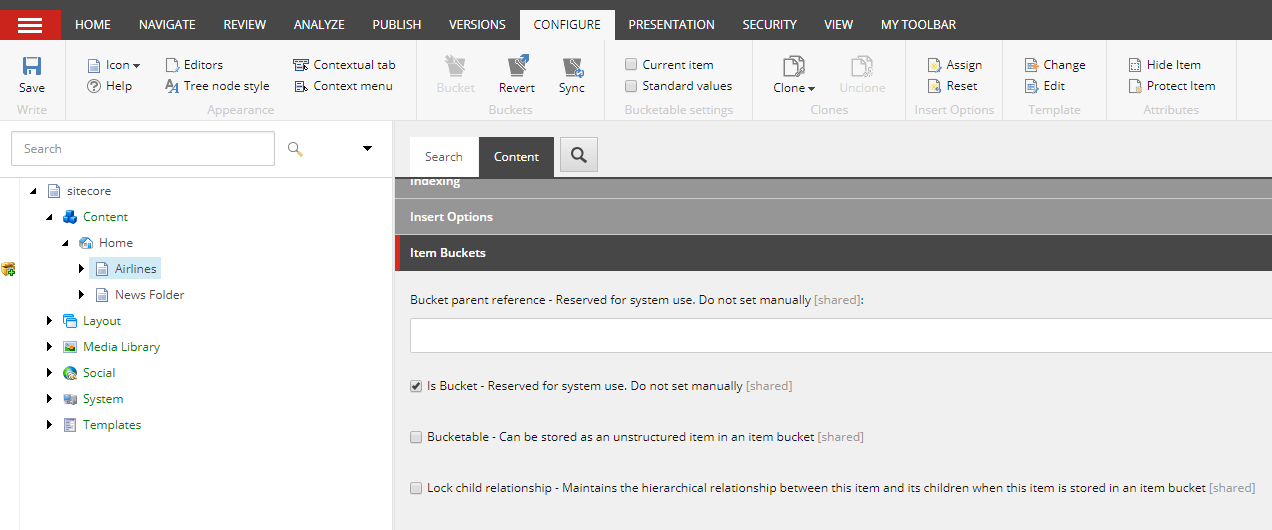Switch to the SECURITY ribbon tab
Image resolution: width=1272 pixels, height=530 pixels.
[770, 24]
